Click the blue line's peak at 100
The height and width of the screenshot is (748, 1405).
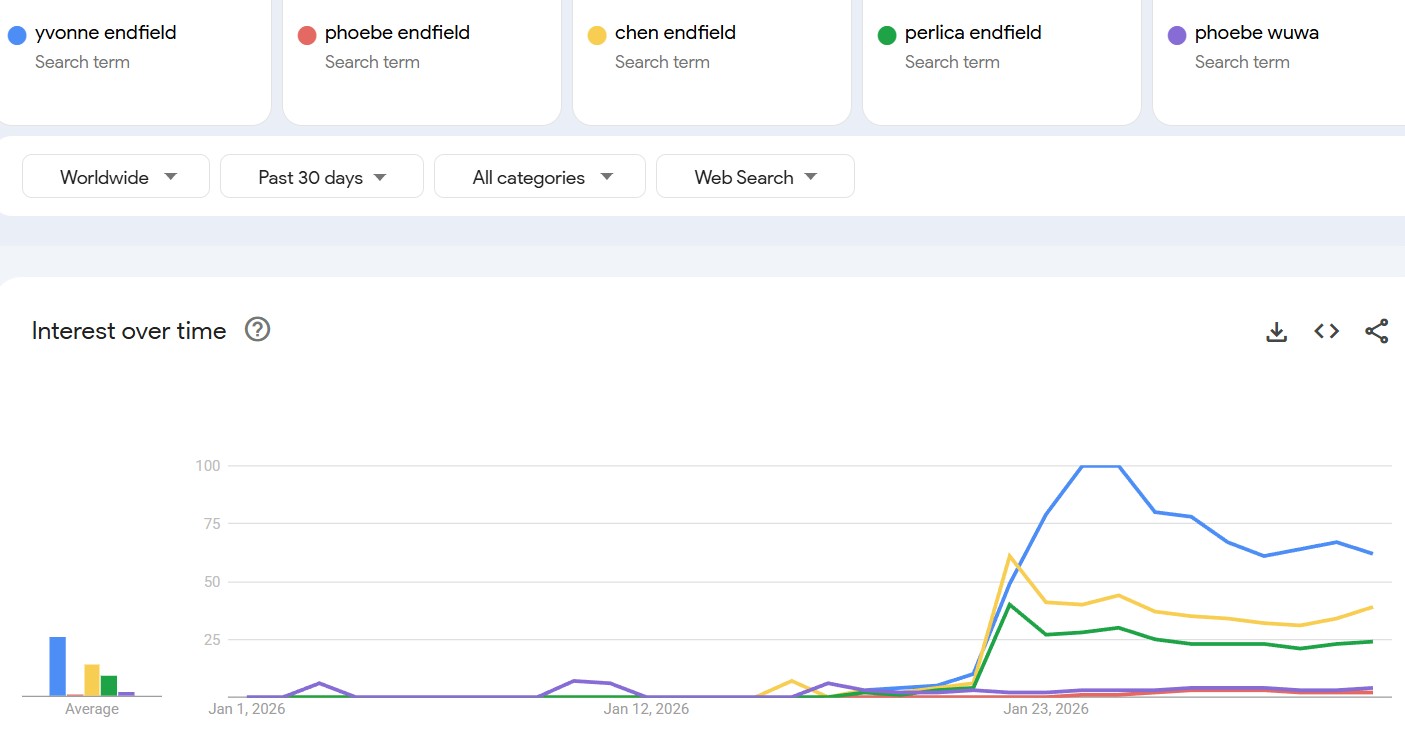[x=1100, y=466]
